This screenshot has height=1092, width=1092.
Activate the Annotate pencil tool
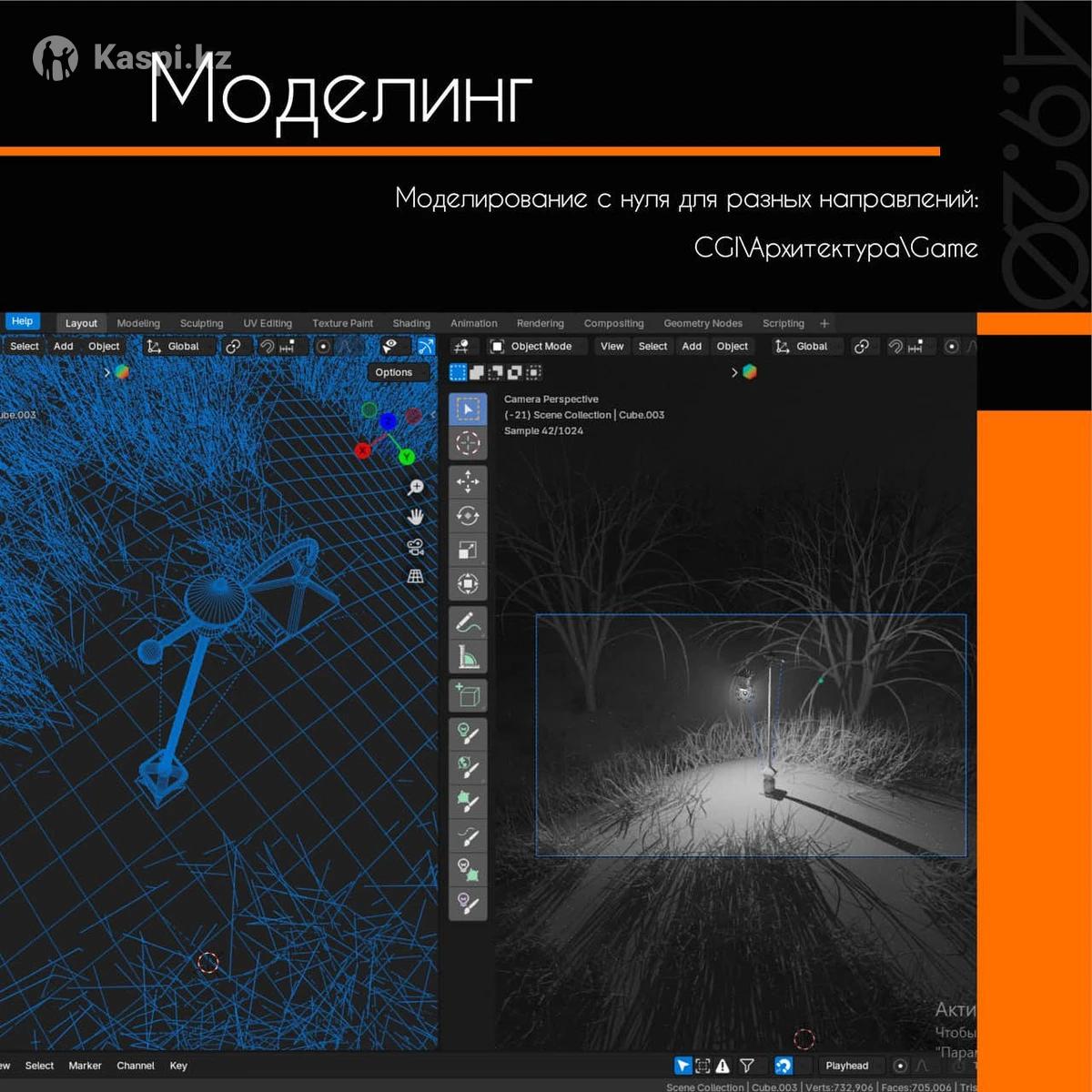point(468,623)
